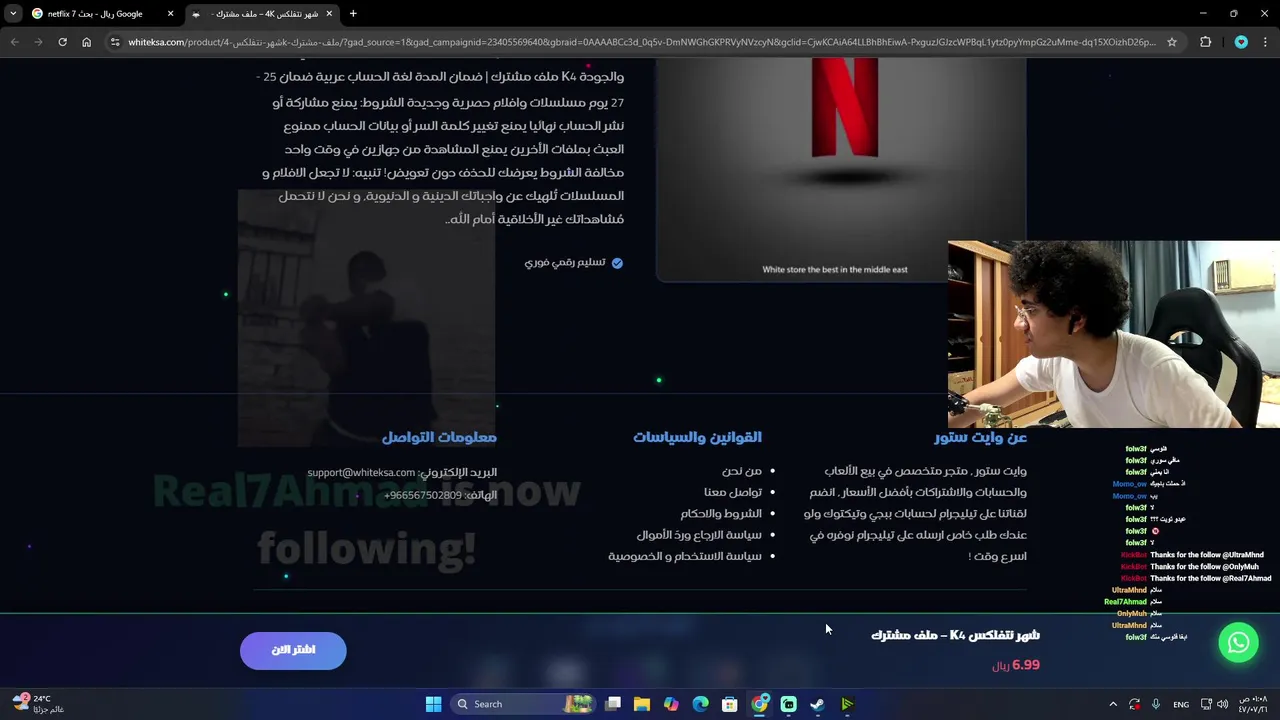Open الشروط والاحكام terms link

[x=721, y=514]
